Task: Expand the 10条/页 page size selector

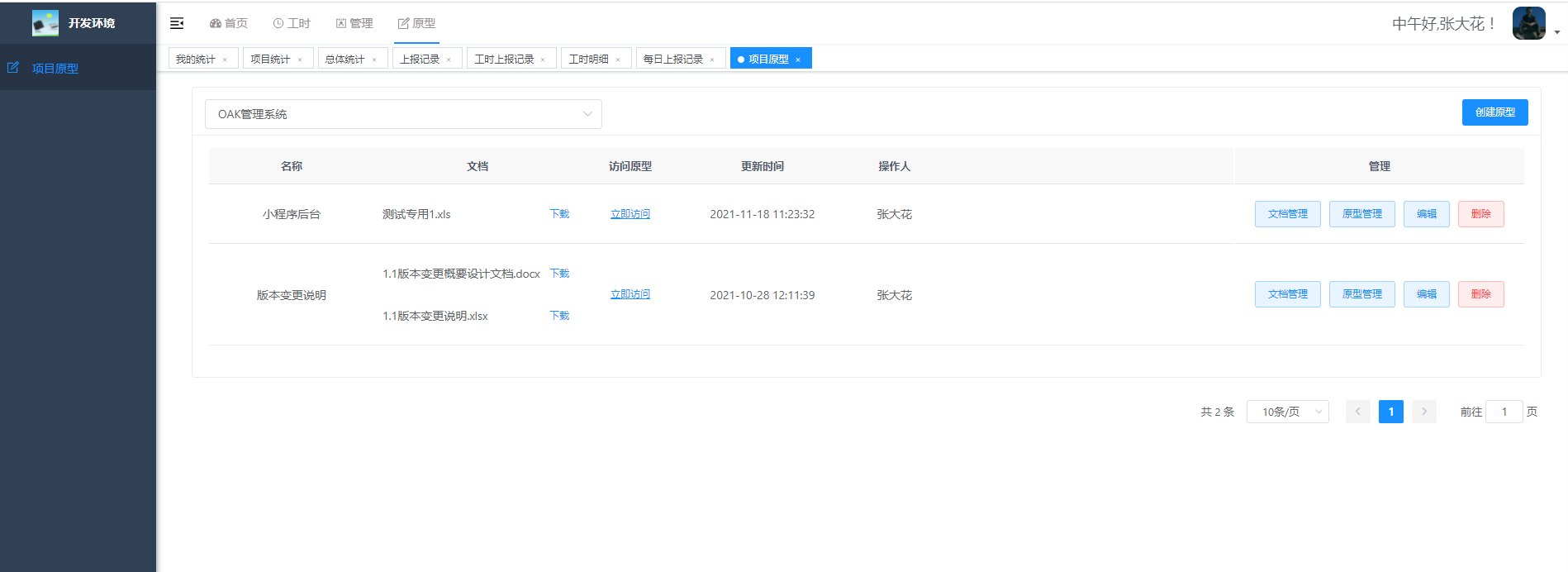Action: point(1287,412)
